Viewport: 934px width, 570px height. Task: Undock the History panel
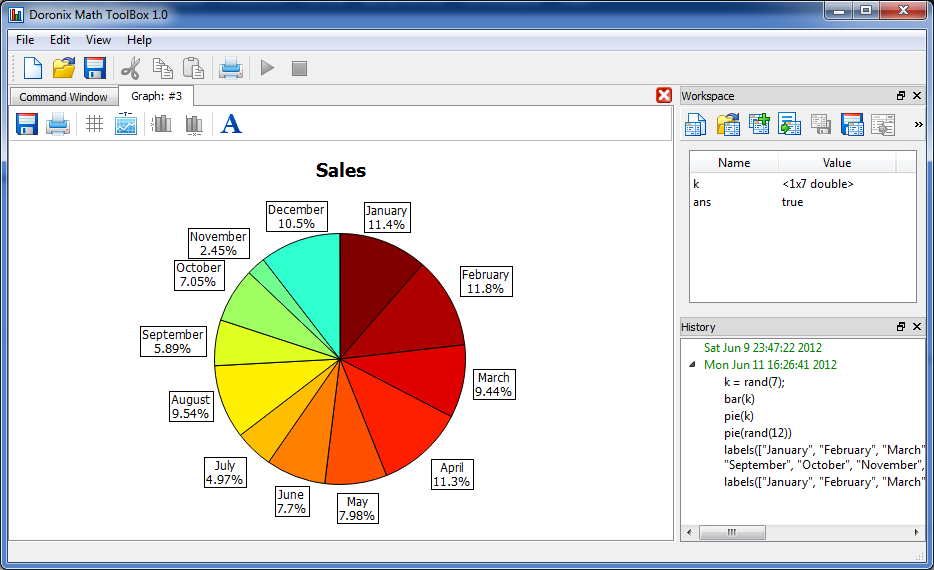point(901,326)
